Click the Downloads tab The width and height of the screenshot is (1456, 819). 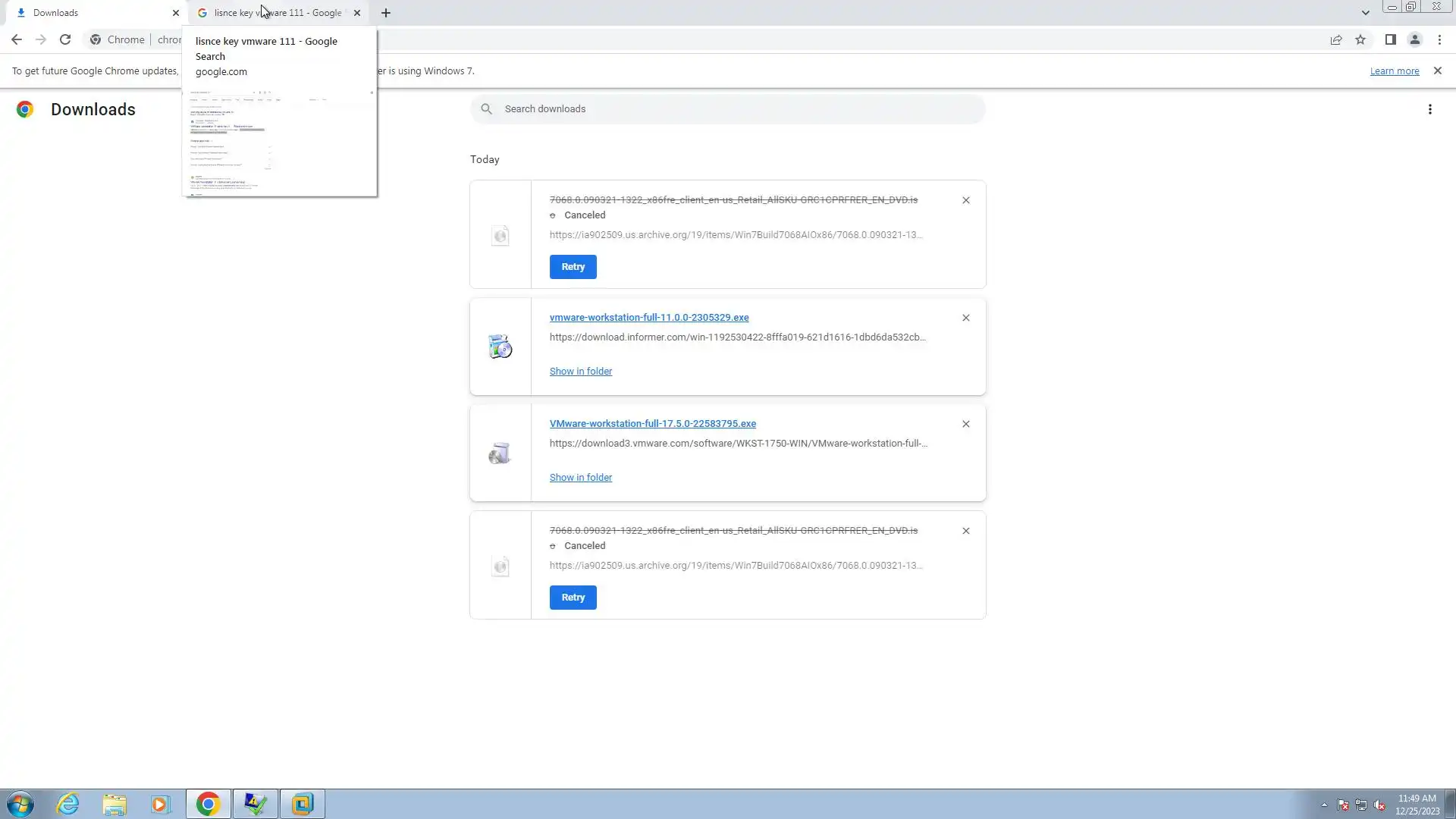[91, 13]
